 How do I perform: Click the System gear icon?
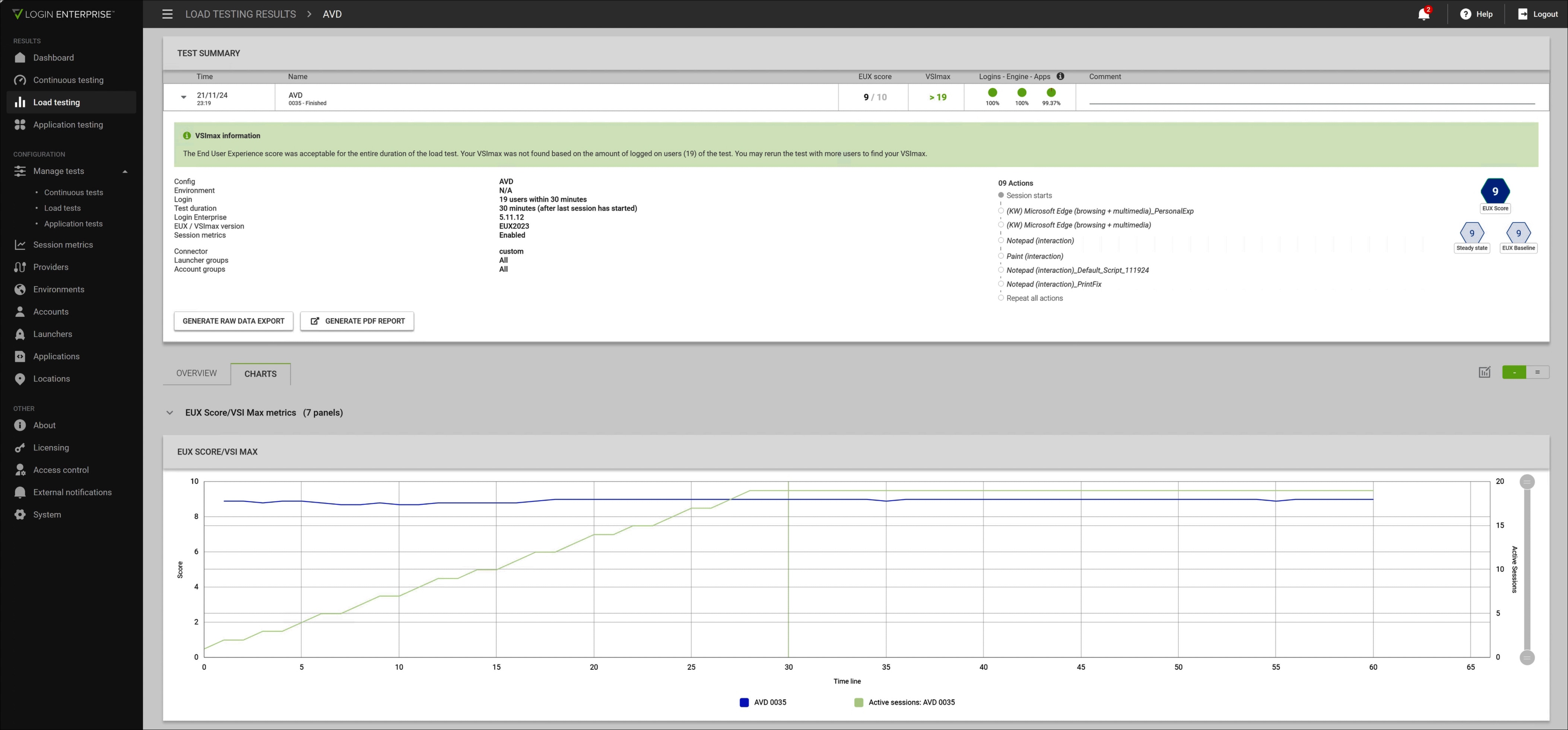click(20, 515)
